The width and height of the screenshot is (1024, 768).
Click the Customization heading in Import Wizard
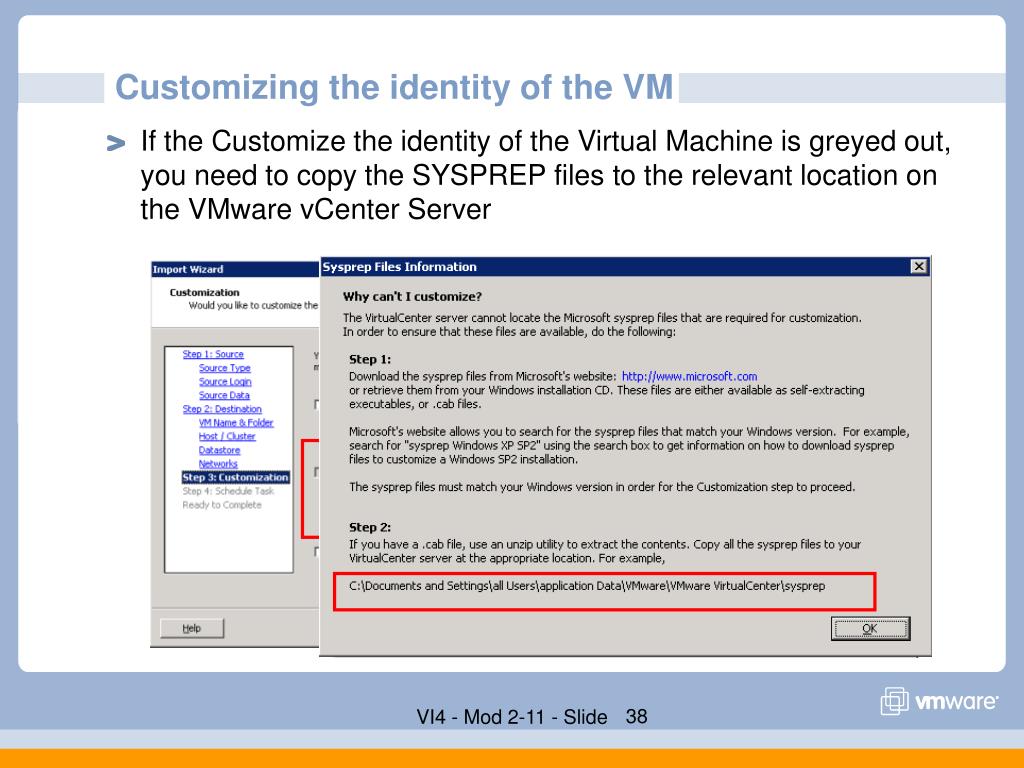tap(204, 293)
